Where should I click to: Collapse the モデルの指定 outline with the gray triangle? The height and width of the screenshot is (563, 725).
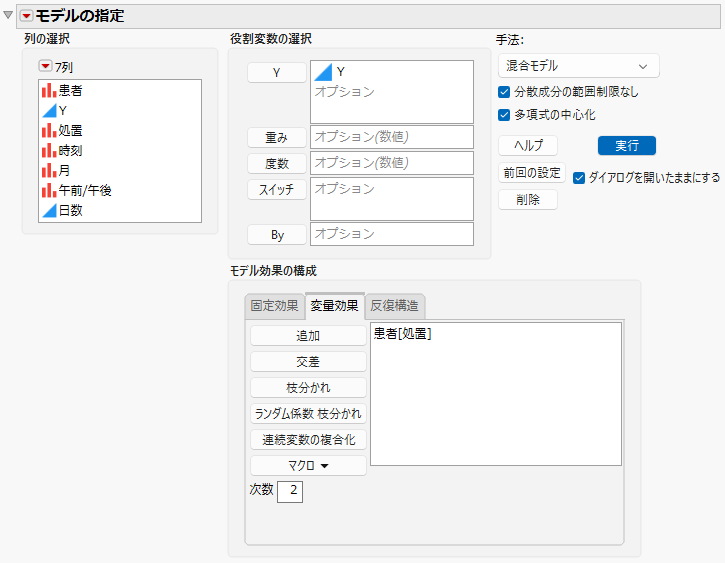[8, 15]
